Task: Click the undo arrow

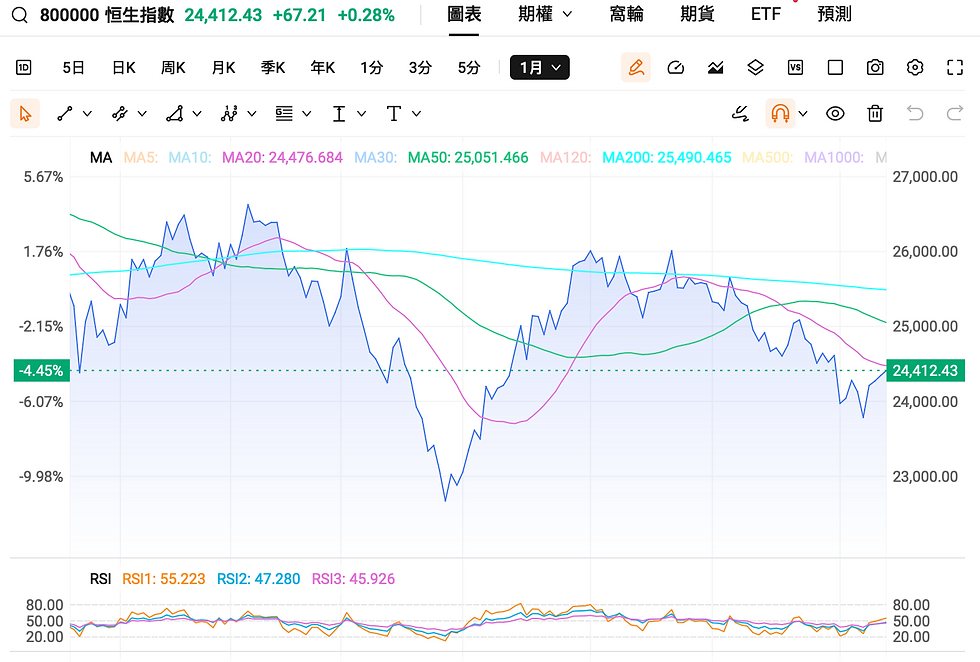Action: 915,114
